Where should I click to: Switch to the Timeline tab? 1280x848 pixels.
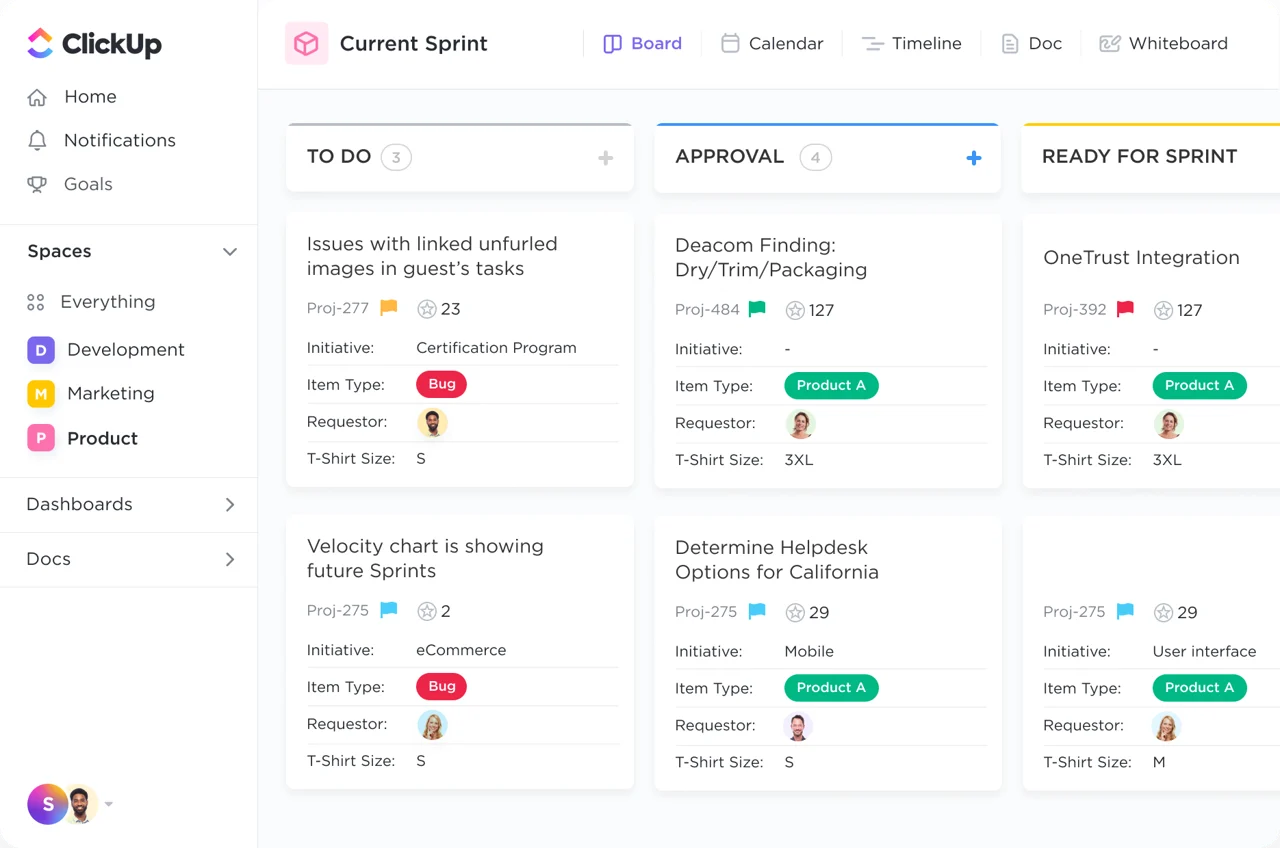[x=911, y=44]
